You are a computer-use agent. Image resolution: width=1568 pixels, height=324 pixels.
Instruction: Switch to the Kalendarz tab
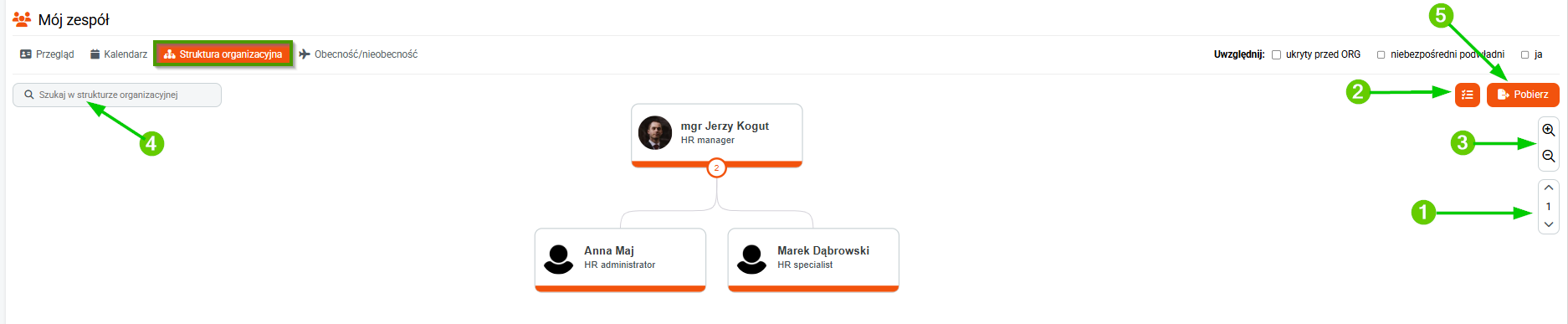(119, 54)
